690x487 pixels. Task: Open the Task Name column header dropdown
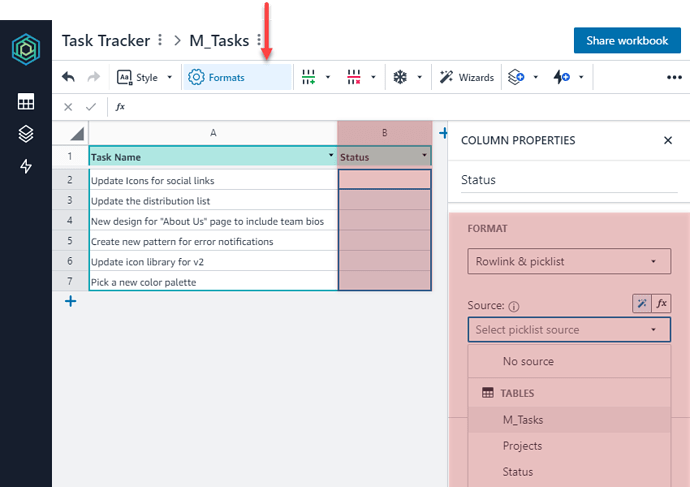[331, 157]
